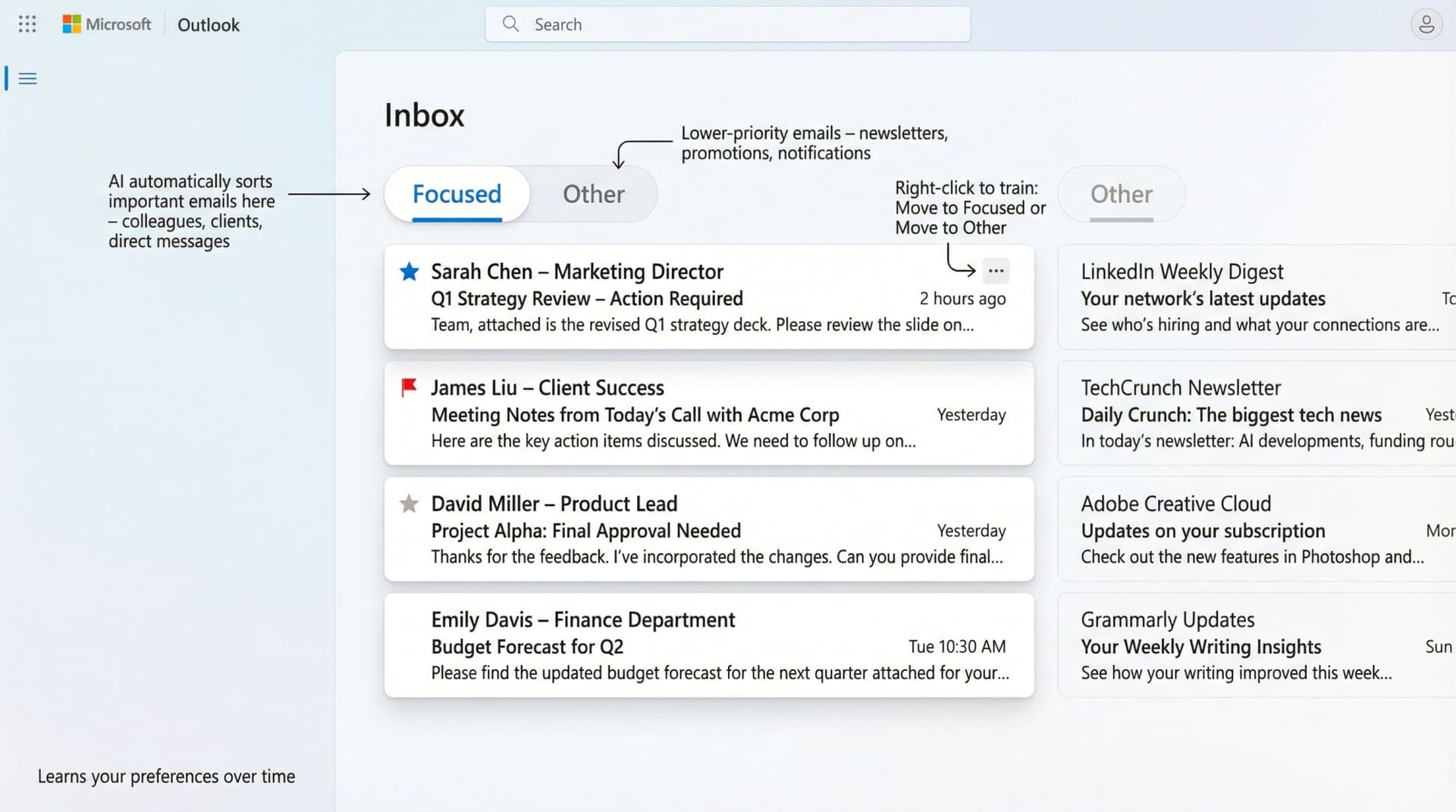Screen dimensions: 1456x812
Task: Switch to the Other tab
Action: (x=594, y=194)
